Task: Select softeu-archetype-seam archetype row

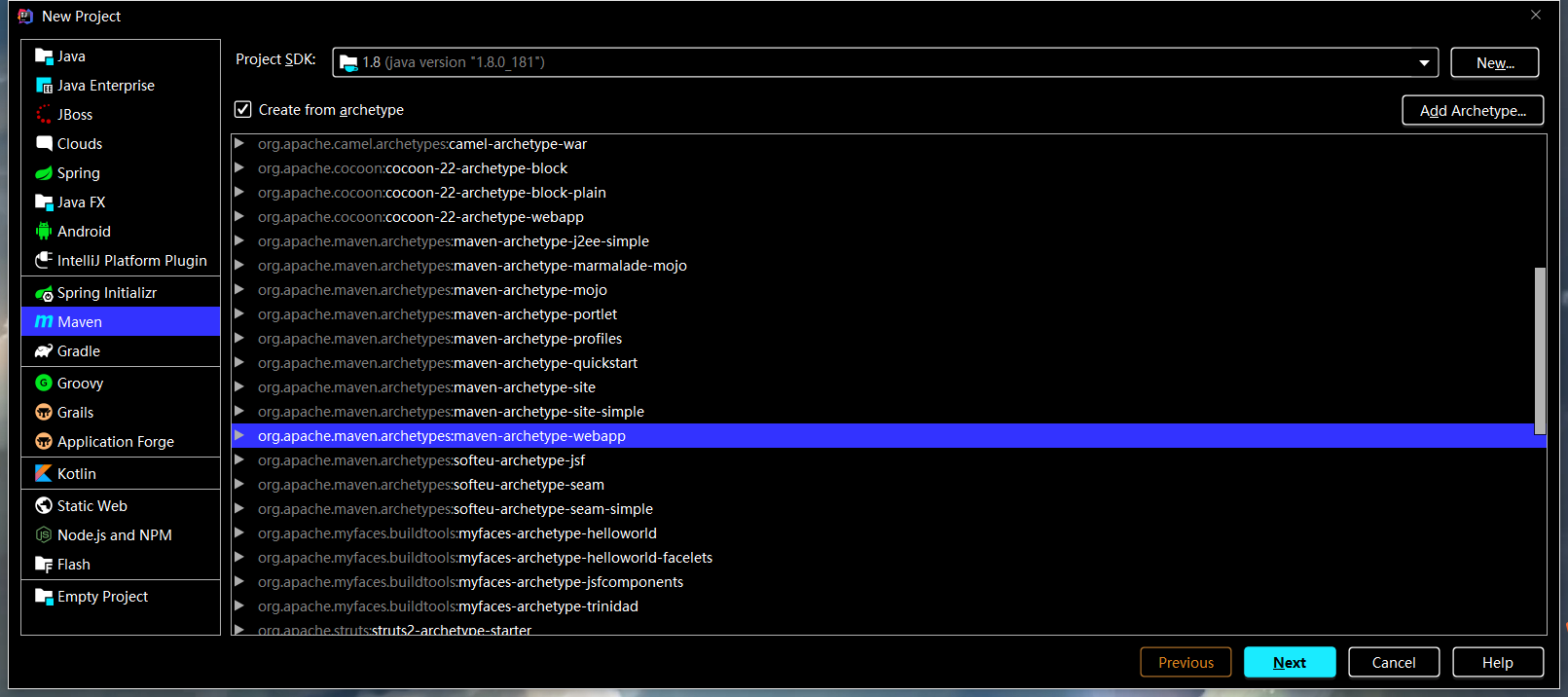Action: [x=889, y=485]
